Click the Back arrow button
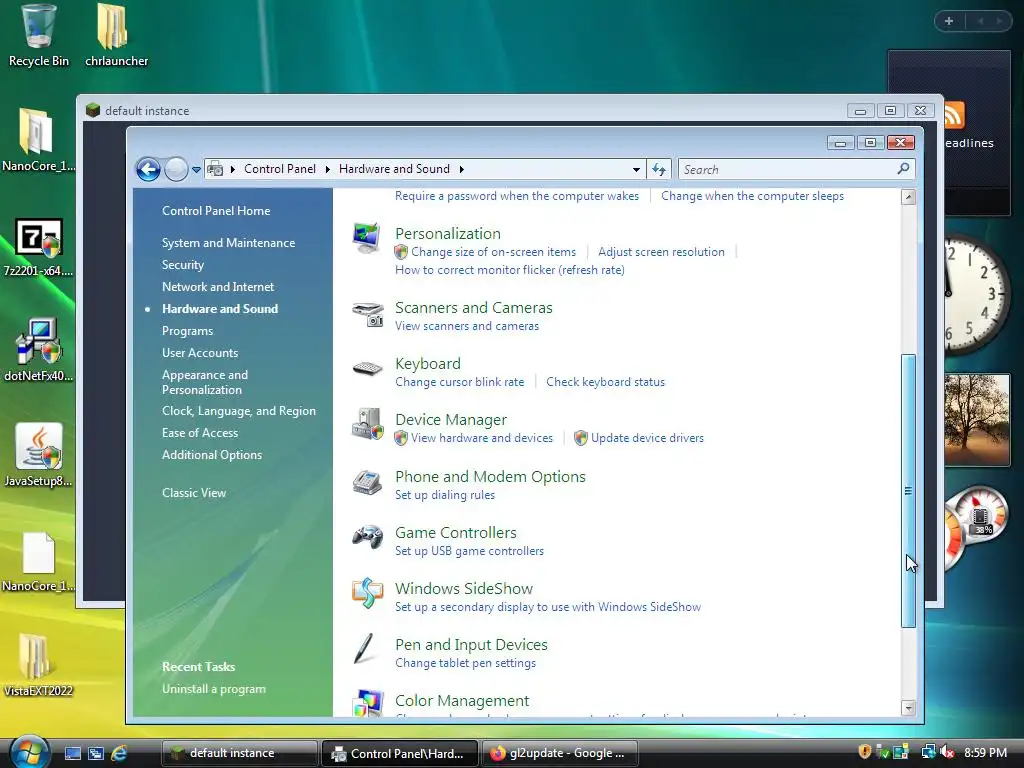 click(x=148, y=170)
